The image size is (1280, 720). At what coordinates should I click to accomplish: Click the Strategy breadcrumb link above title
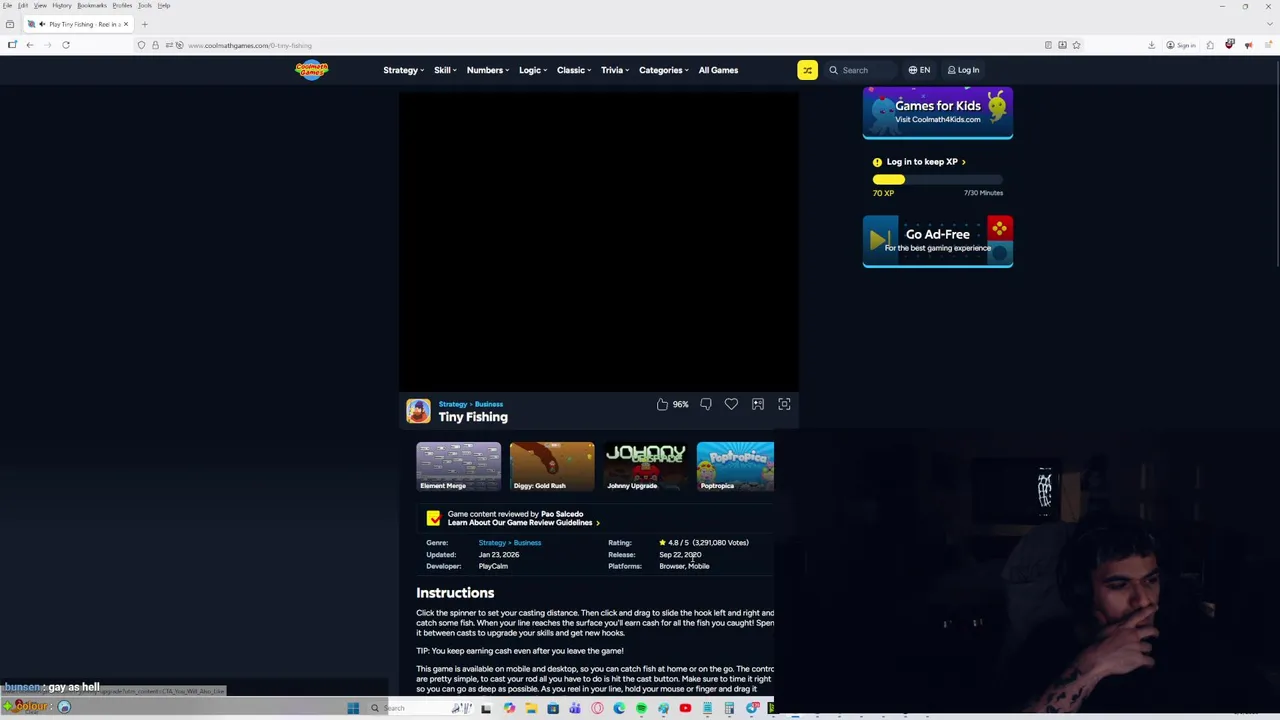click(452, 404)
